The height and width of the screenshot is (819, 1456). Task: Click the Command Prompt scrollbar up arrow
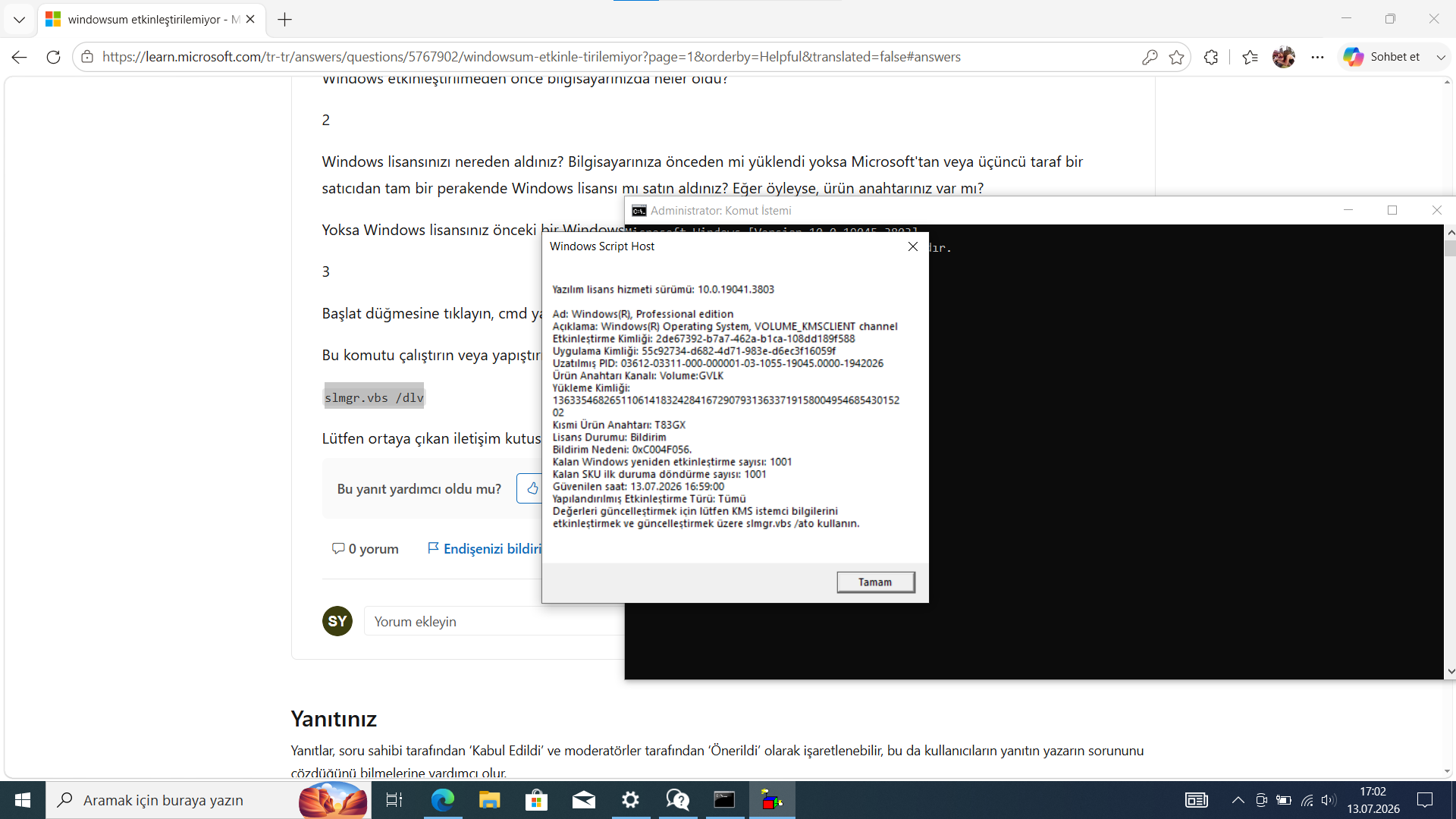point(1450,232)
